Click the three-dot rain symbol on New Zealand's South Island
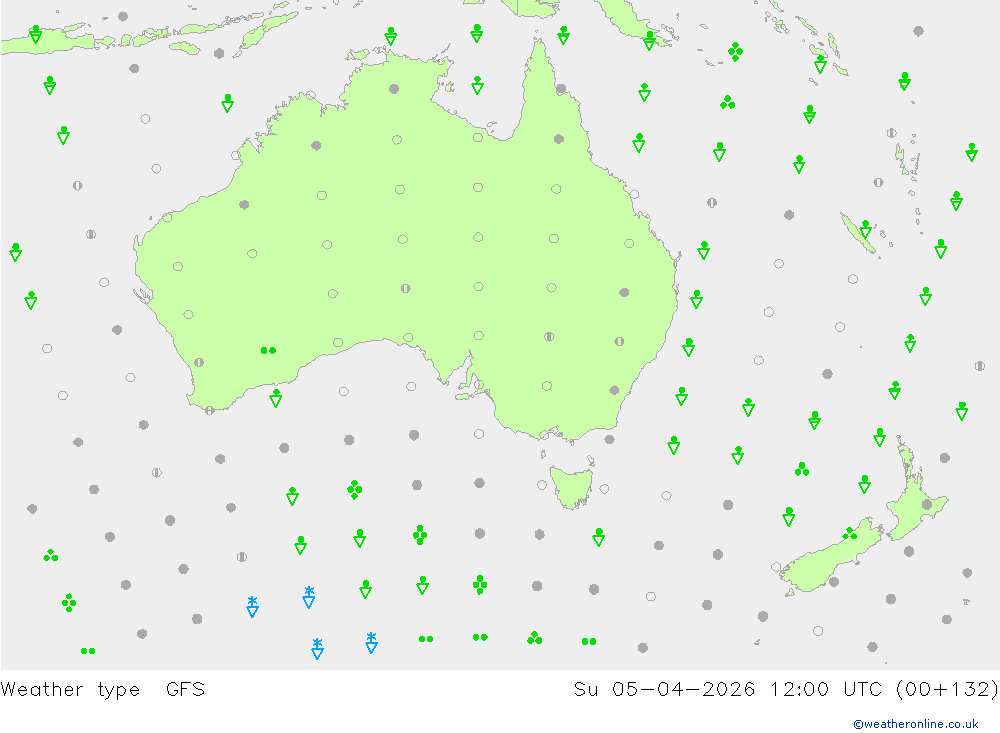 point(849,533)
